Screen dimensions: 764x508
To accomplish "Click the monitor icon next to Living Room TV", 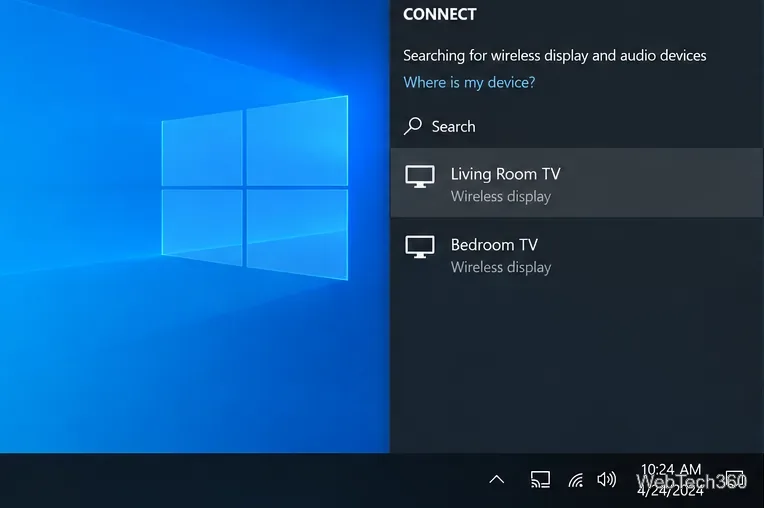I will 420,176.
